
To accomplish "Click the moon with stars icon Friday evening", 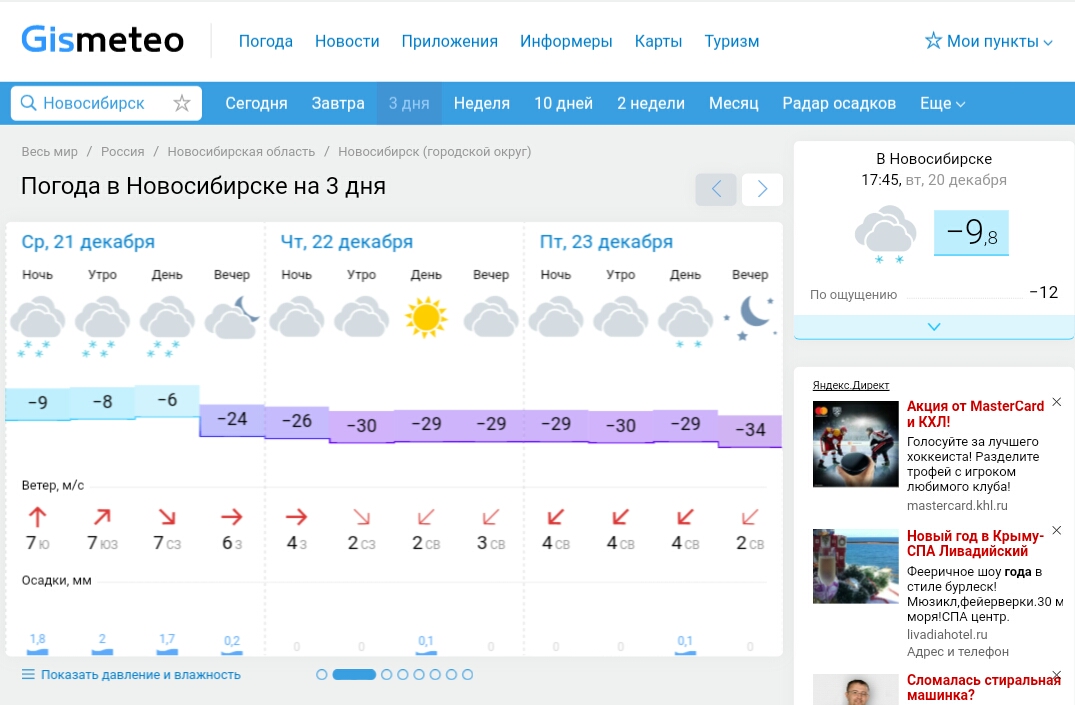I will coord(749,318).
